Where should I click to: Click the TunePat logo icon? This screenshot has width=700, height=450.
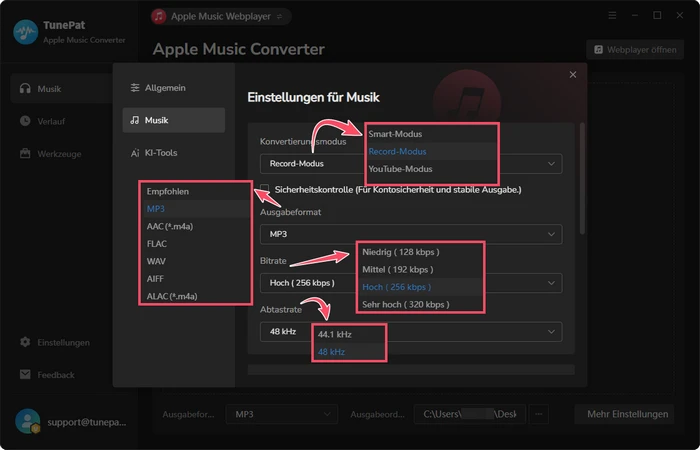pyautogui.click(x=26, y=32)
